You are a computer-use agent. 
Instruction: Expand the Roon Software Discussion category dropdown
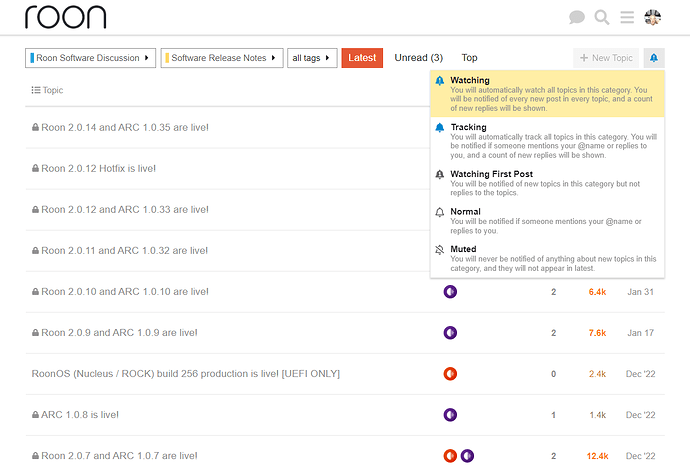point(90,58)
